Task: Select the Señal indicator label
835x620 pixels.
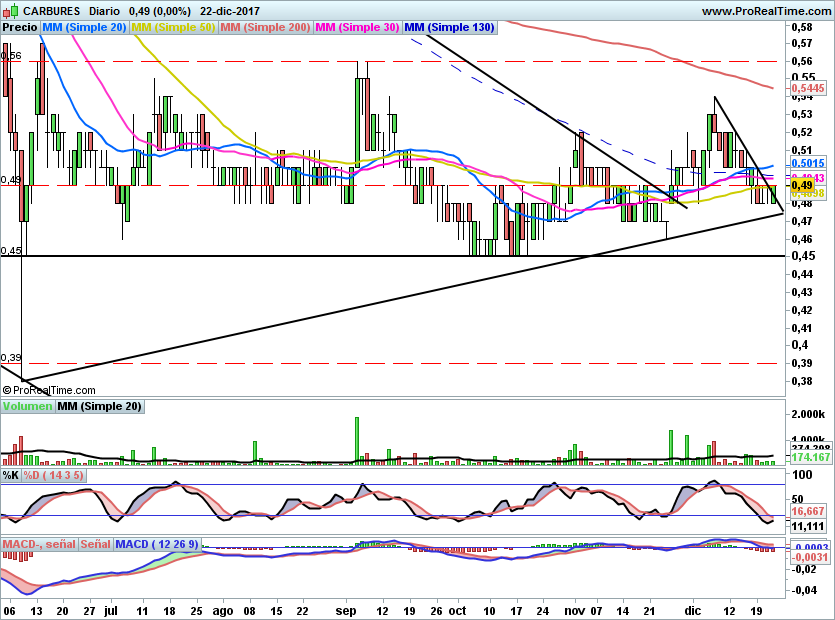Action: point(95,544)
